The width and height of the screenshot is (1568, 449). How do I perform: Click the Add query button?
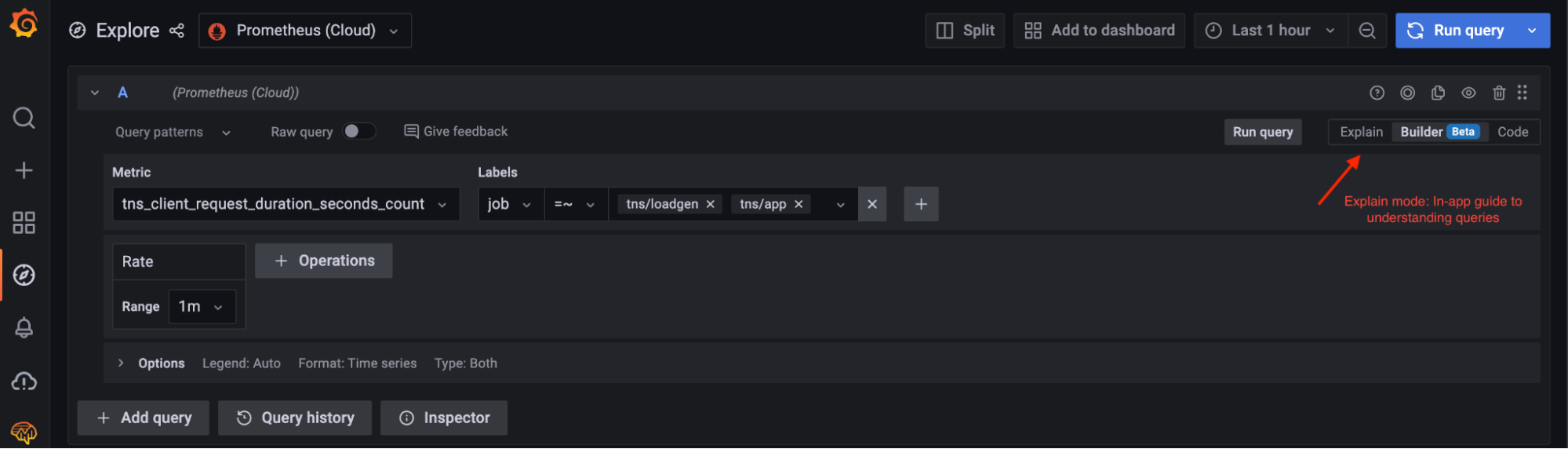144,418
